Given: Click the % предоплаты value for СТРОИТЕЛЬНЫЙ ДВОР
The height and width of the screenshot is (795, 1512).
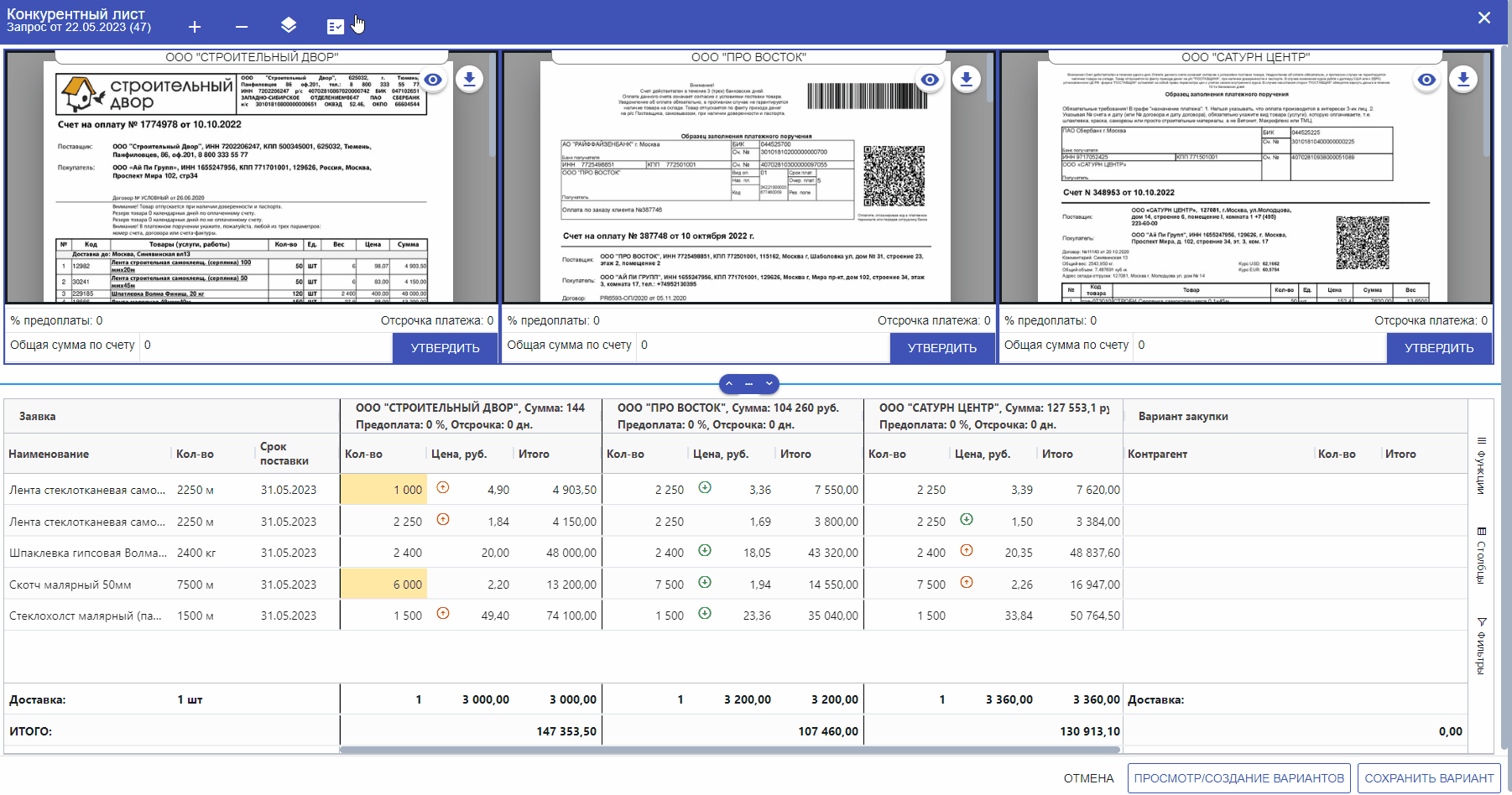Looking at the screenshot, I should pos(99,320).
